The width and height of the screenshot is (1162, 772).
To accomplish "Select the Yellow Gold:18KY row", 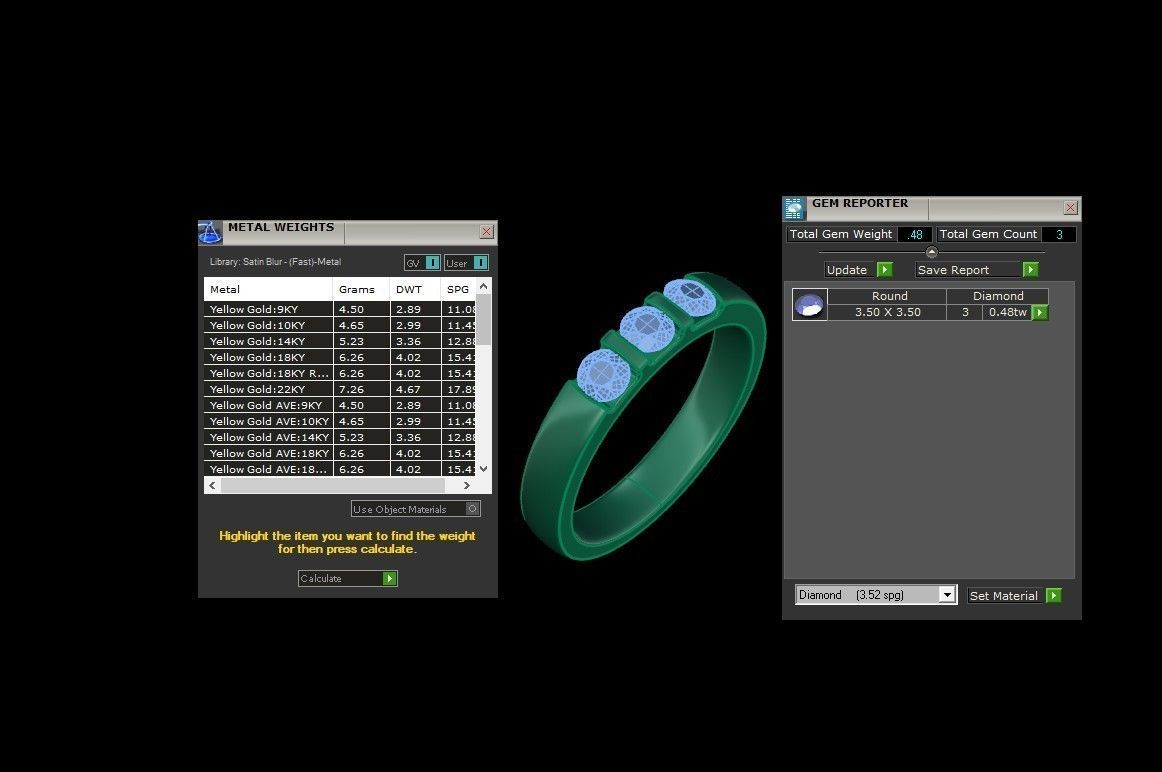I will point(340,357).
